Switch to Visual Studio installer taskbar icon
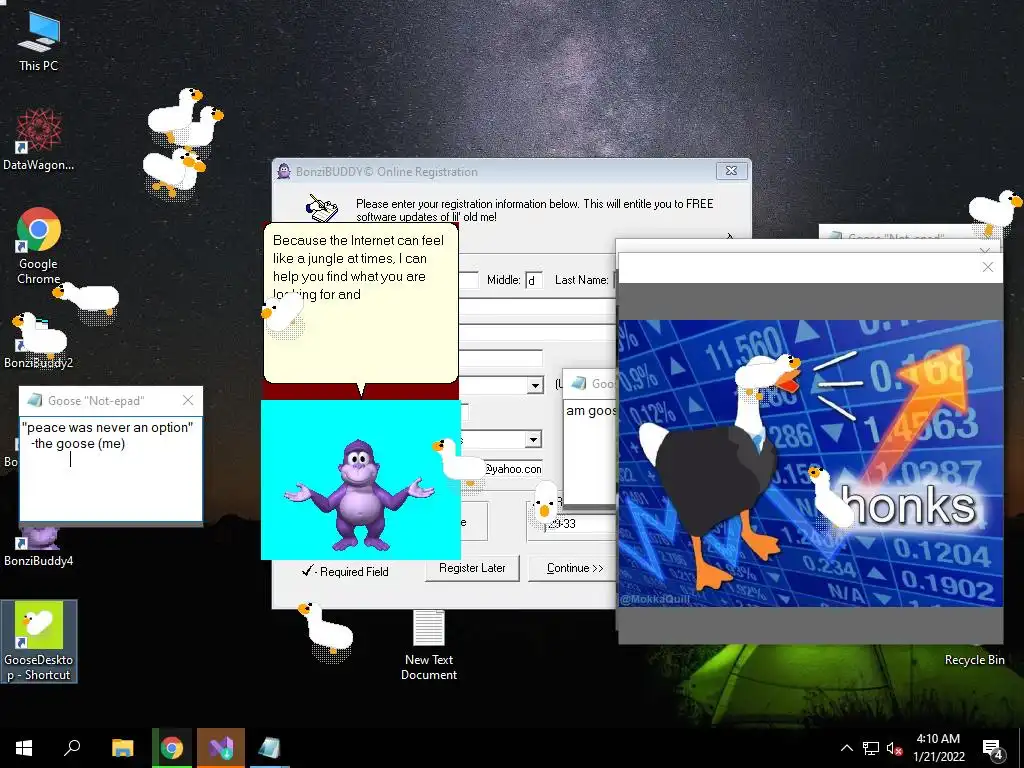This screenshot has height=768, width=1024. [221, 748]
